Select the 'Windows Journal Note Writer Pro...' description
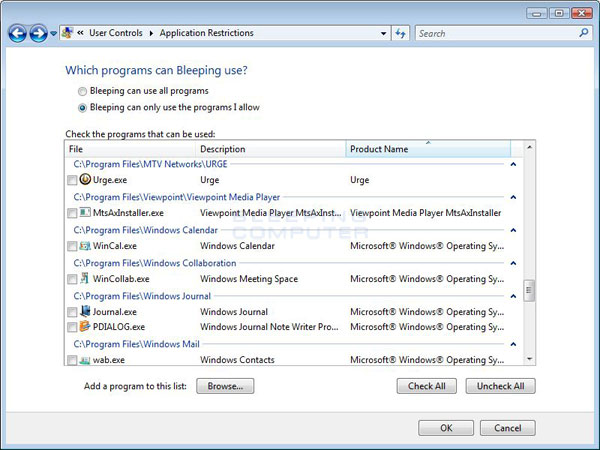Screen dimensions: 600x450 (x=269, y=327)
